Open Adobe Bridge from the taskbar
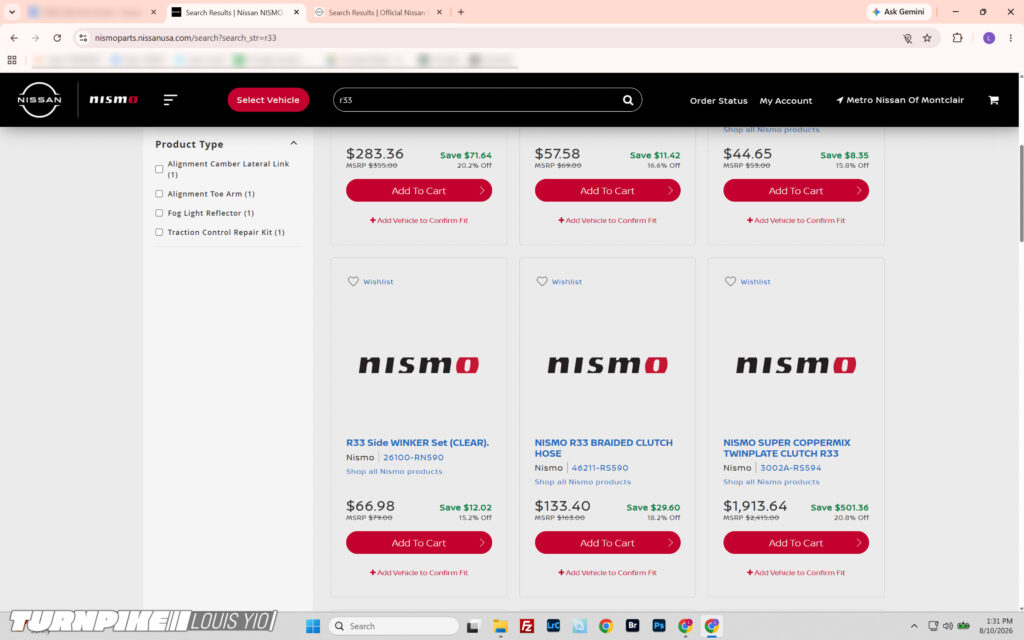Image resolution: width=1024 pixels, height=640 pixels. click(632, 626)
